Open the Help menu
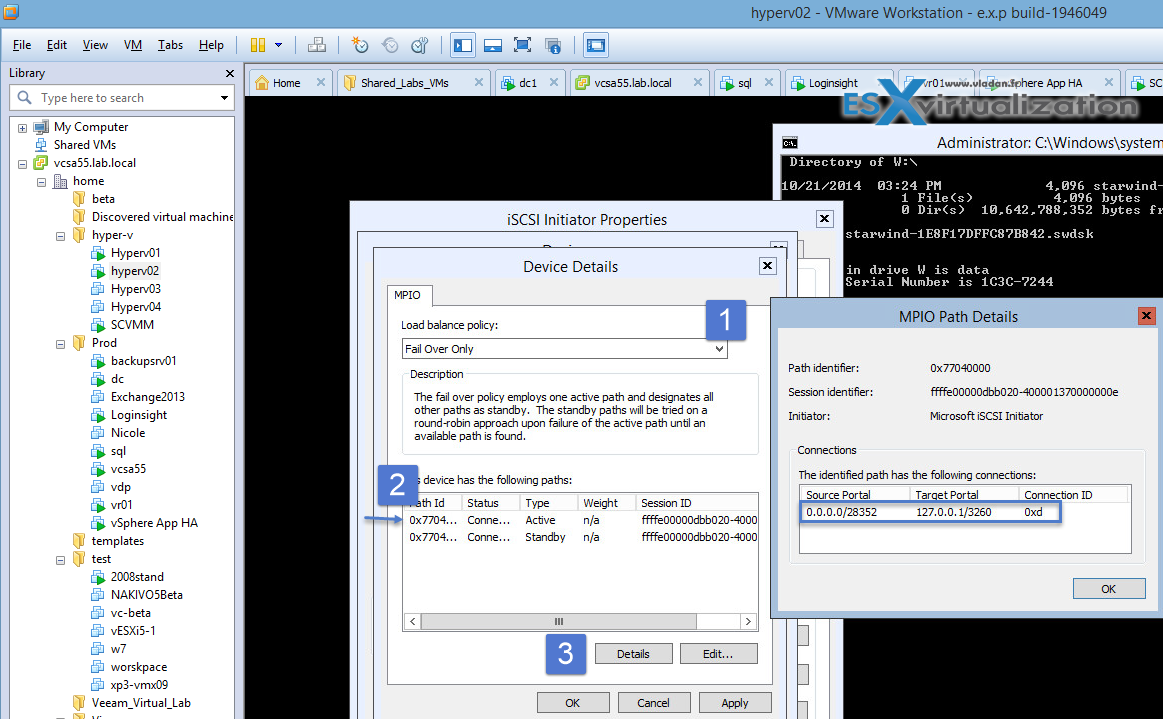 point(211,45)
